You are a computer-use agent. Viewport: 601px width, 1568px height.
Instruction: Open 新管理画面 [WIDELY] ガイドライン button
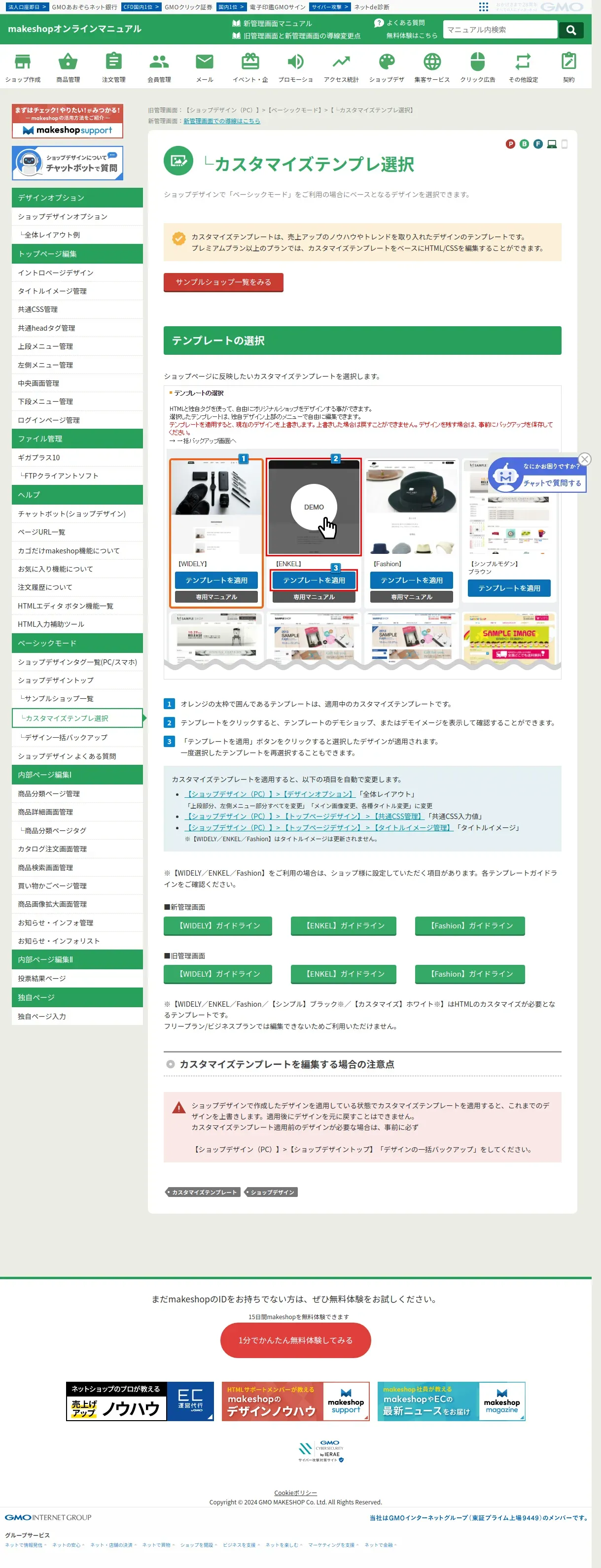pyautogui.click(x=218, y=926)
